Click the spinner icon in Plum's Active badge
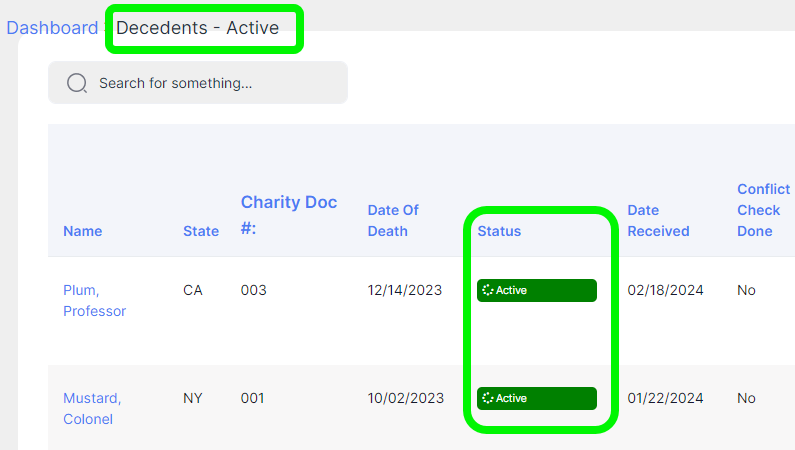This screenshot has height=450, width=795. coord(488,290)
